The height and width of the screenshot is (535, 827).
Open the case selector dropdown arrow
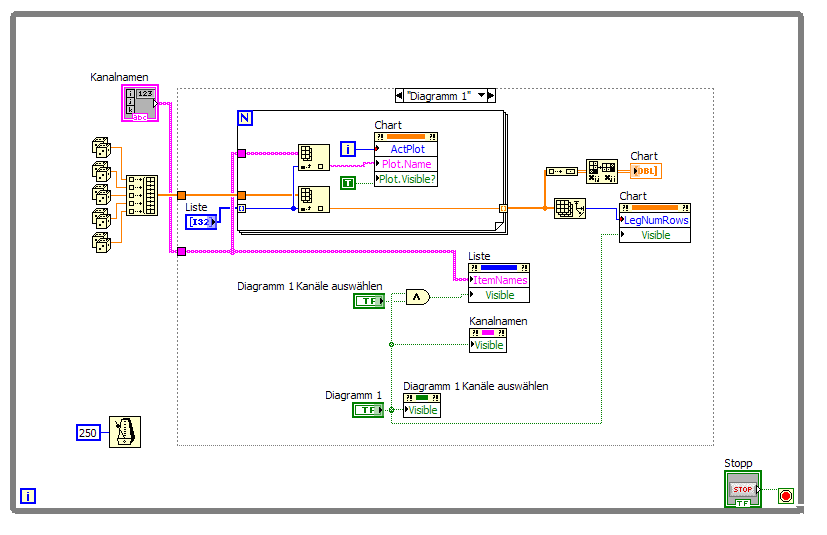482,95
